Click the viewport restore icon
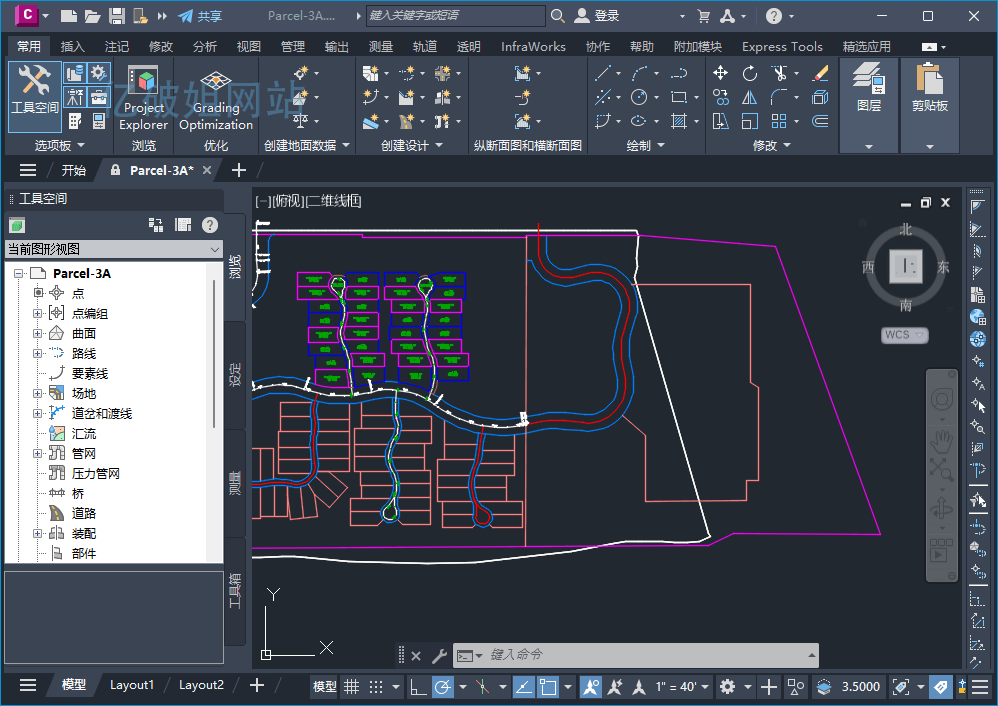Image resolution: width=998 pixels, height=706 pixels. coord(926,202)
